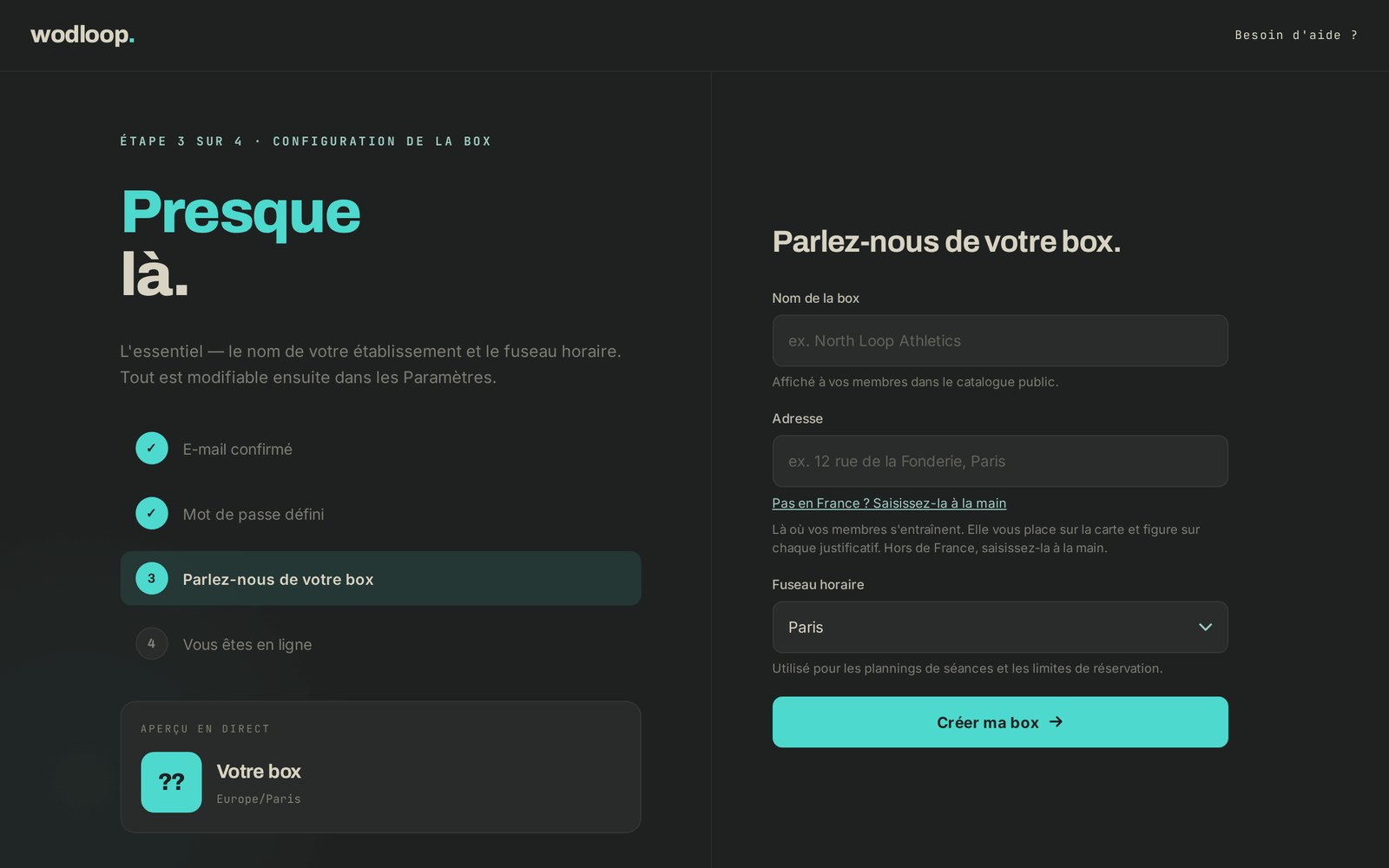This screenshot has height=868, width=1389.
Task: Click the 'Europe/Paris' timezone text
Action: [x=259, y=799]
